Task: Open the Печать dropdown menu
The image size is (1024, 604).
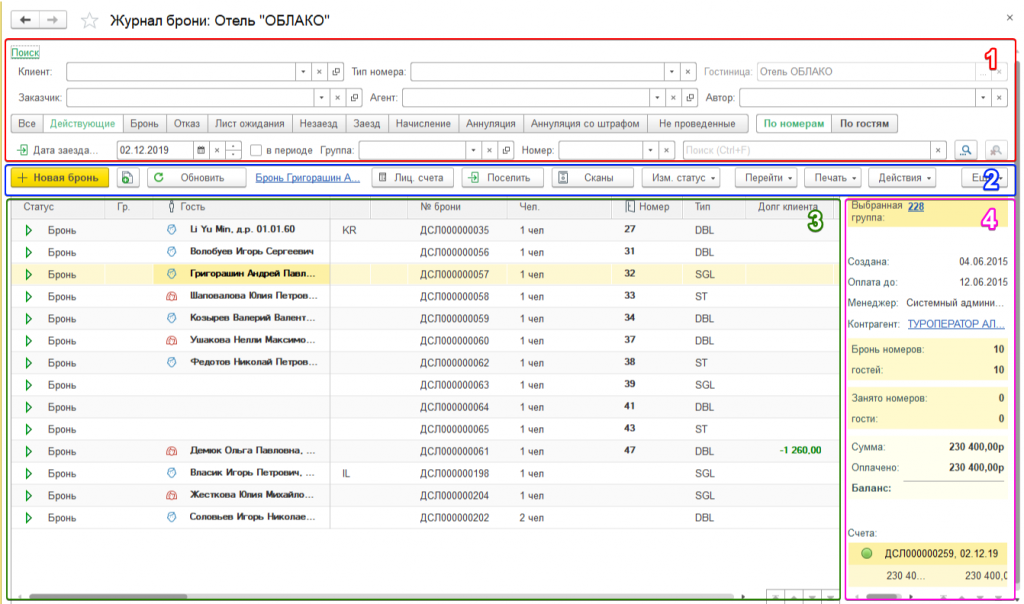Action: 835,178
